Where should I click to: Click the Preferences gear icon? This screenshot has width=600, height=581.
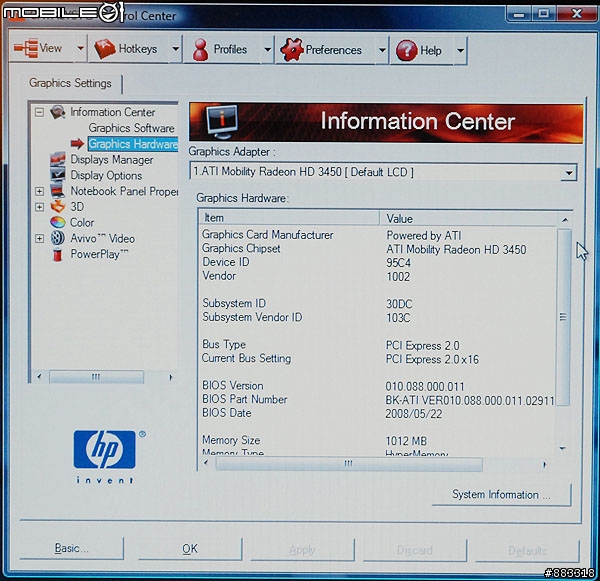[x=292, y=49]
